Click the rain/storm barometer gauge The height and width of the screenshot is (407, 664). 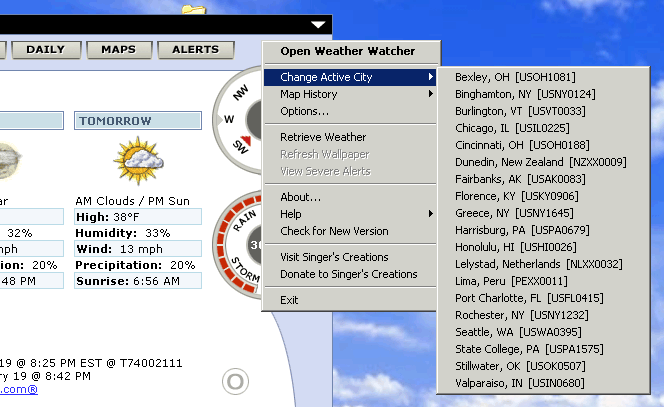coord(239,238)
